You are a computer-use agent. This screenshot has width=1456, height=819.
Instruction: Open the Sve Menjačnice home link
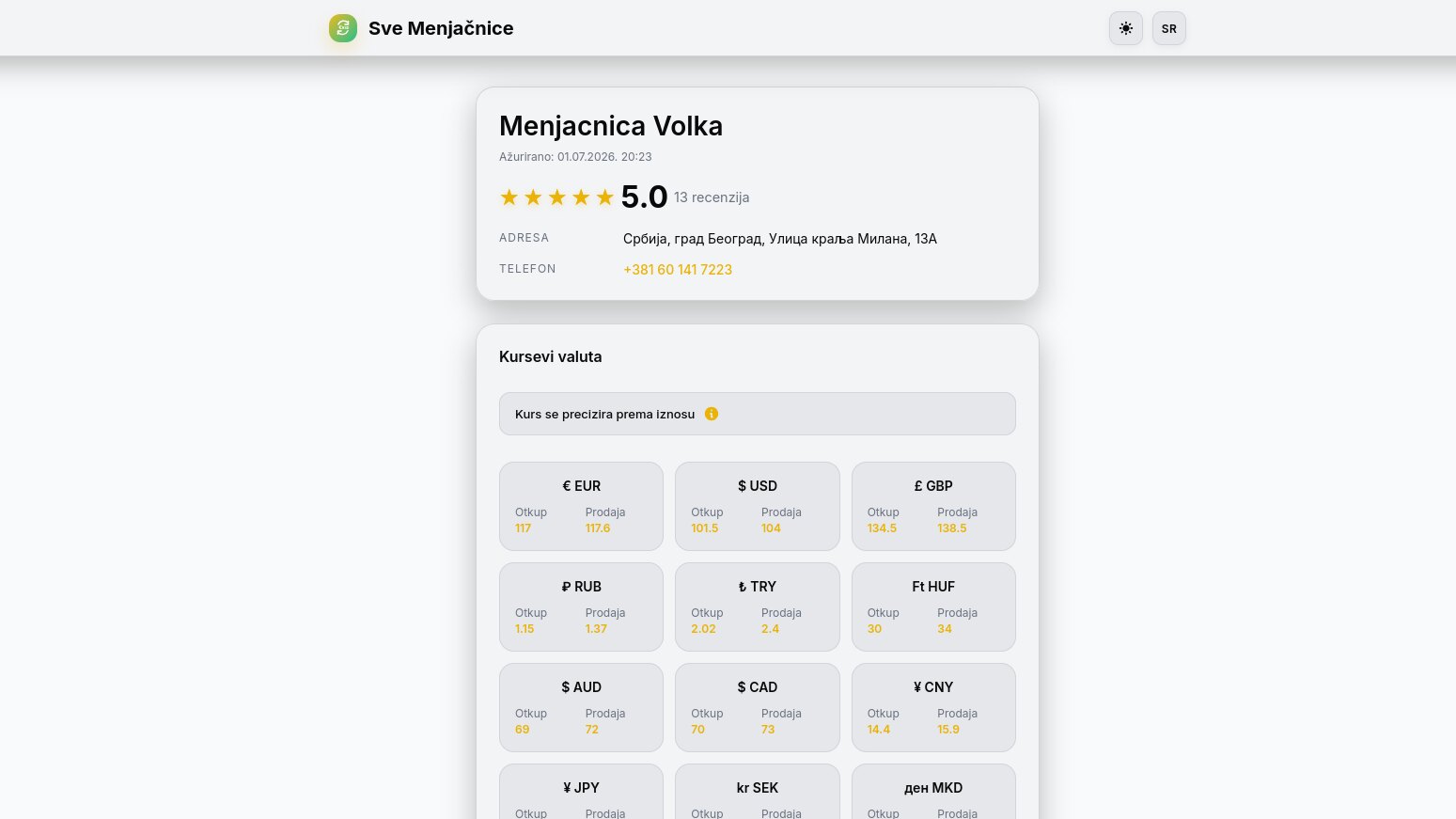coord(421,28)
